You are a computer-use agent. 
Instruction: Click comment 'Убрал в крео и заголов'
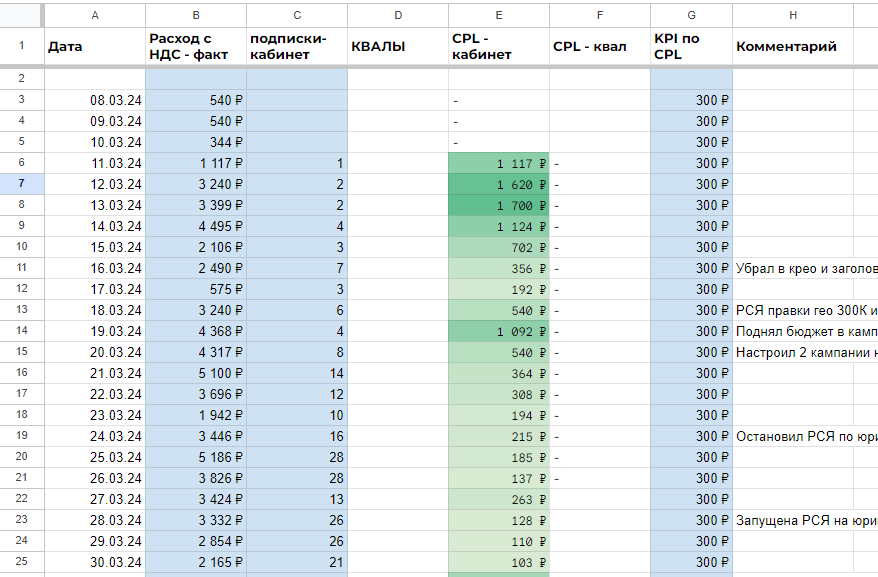806,268
